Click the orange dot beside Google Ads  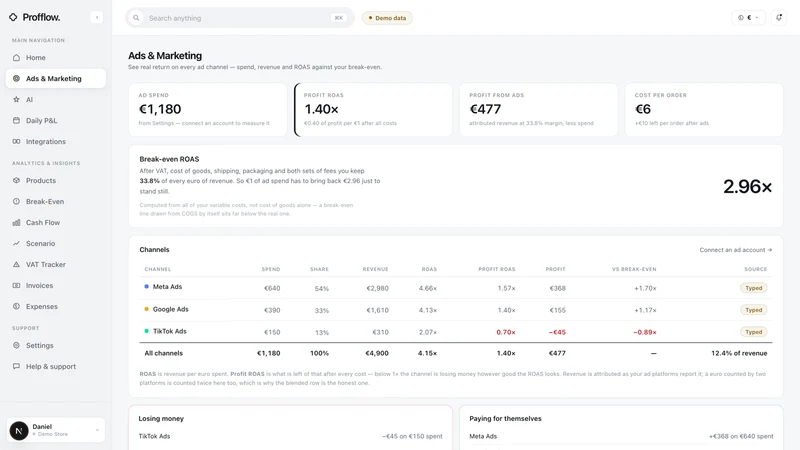(146, 309)
